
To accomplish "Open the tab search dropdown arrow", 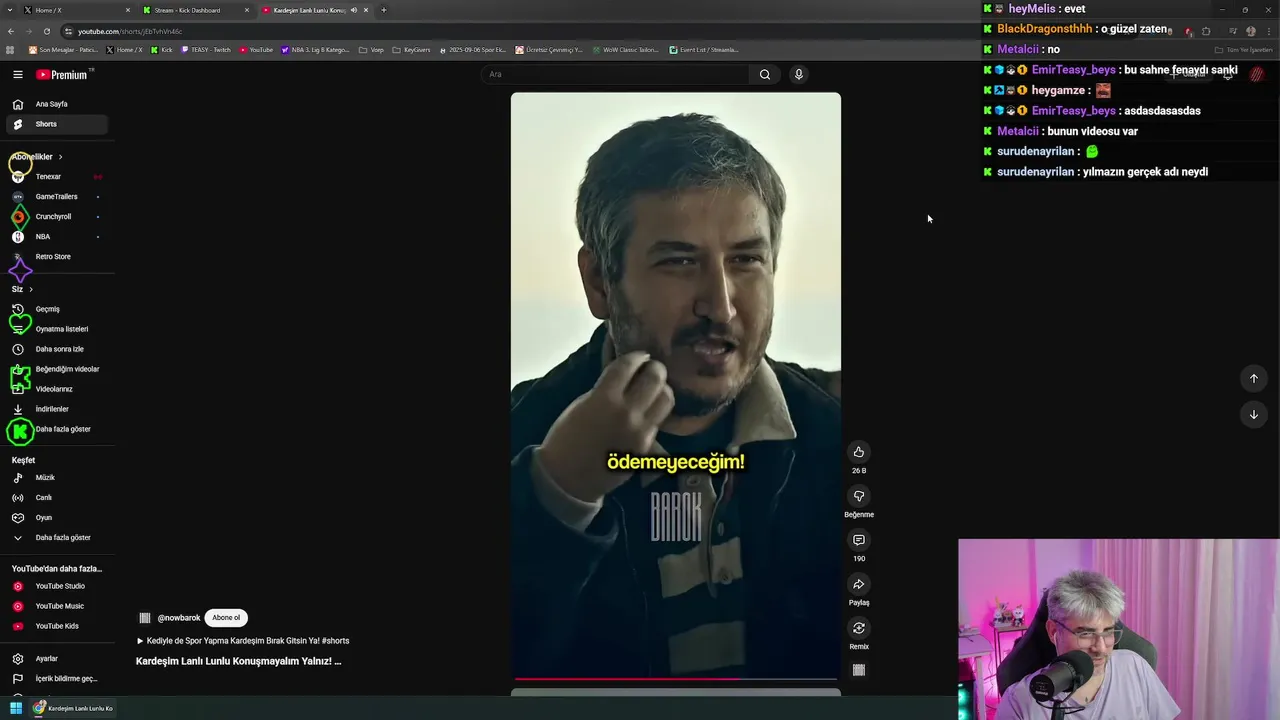I will [x=9, y=10].
